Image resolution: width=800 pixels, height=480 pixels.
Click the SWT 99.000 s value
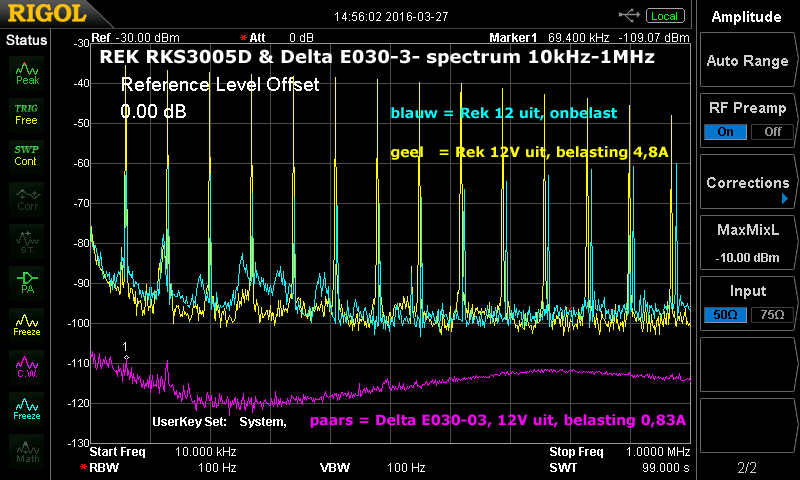pyautogui.click(x=666, y=467)
